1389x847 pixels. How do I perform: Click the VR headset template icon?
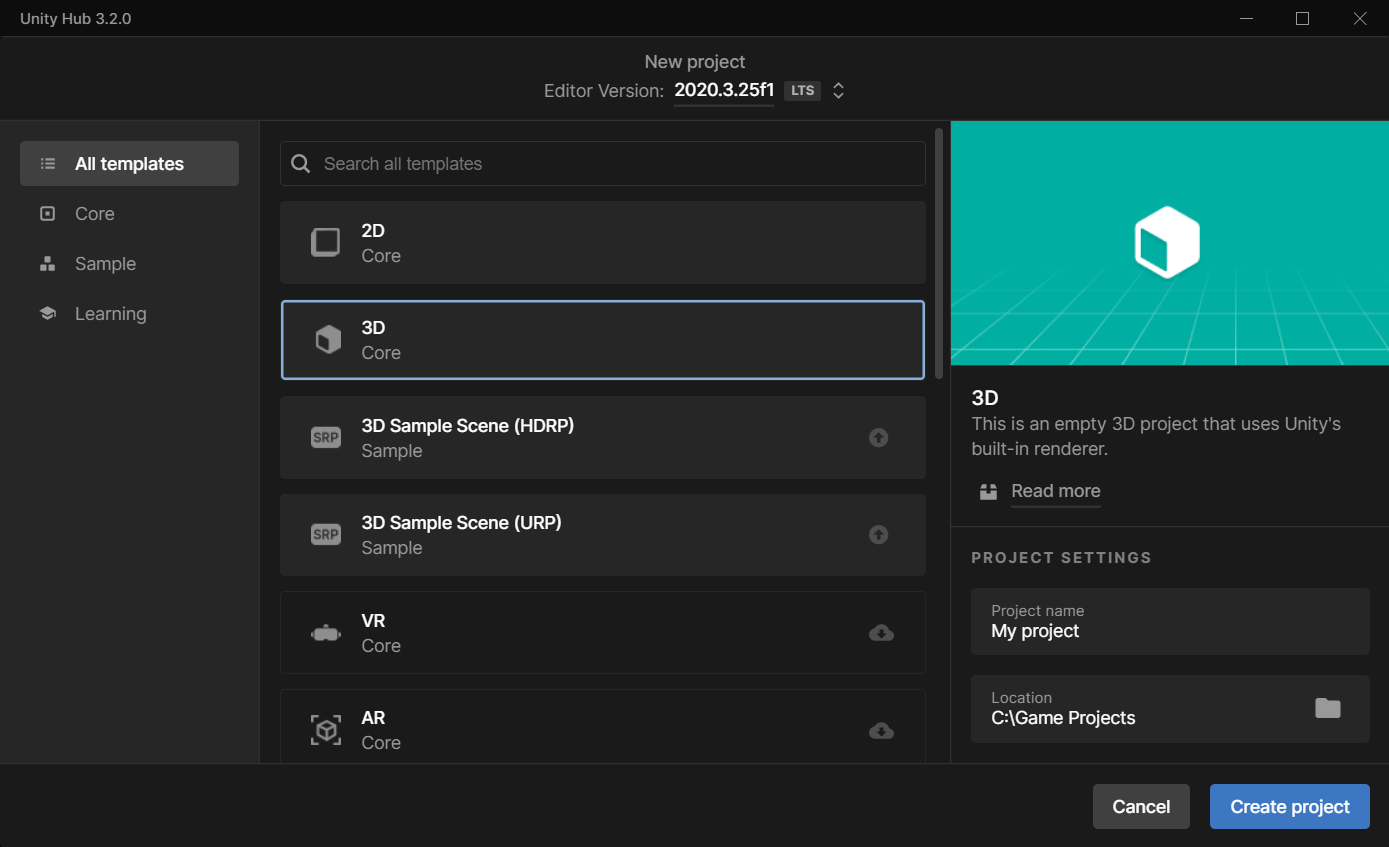pos(326,633)
